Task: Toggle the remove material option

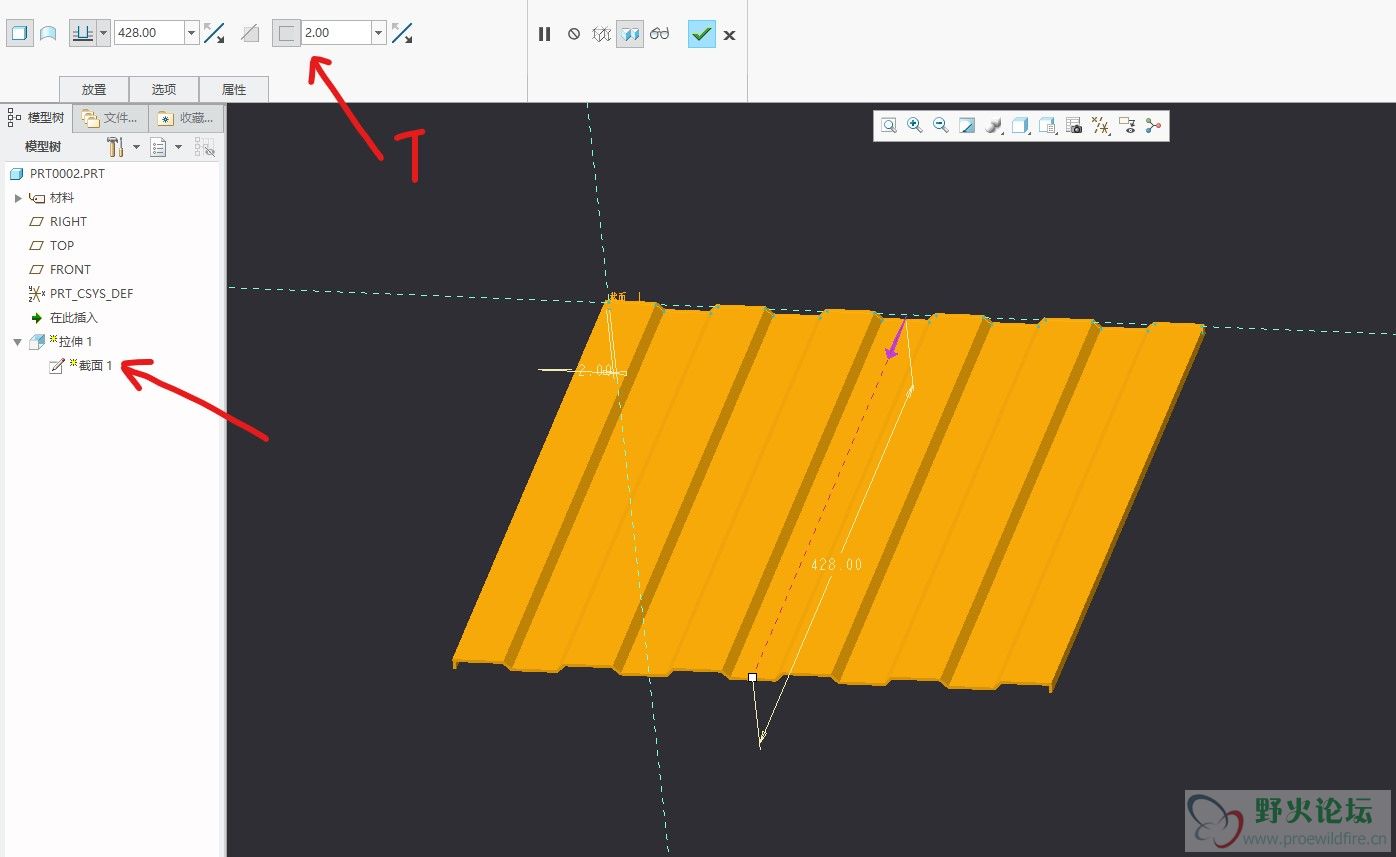Action: pos(250,33)
